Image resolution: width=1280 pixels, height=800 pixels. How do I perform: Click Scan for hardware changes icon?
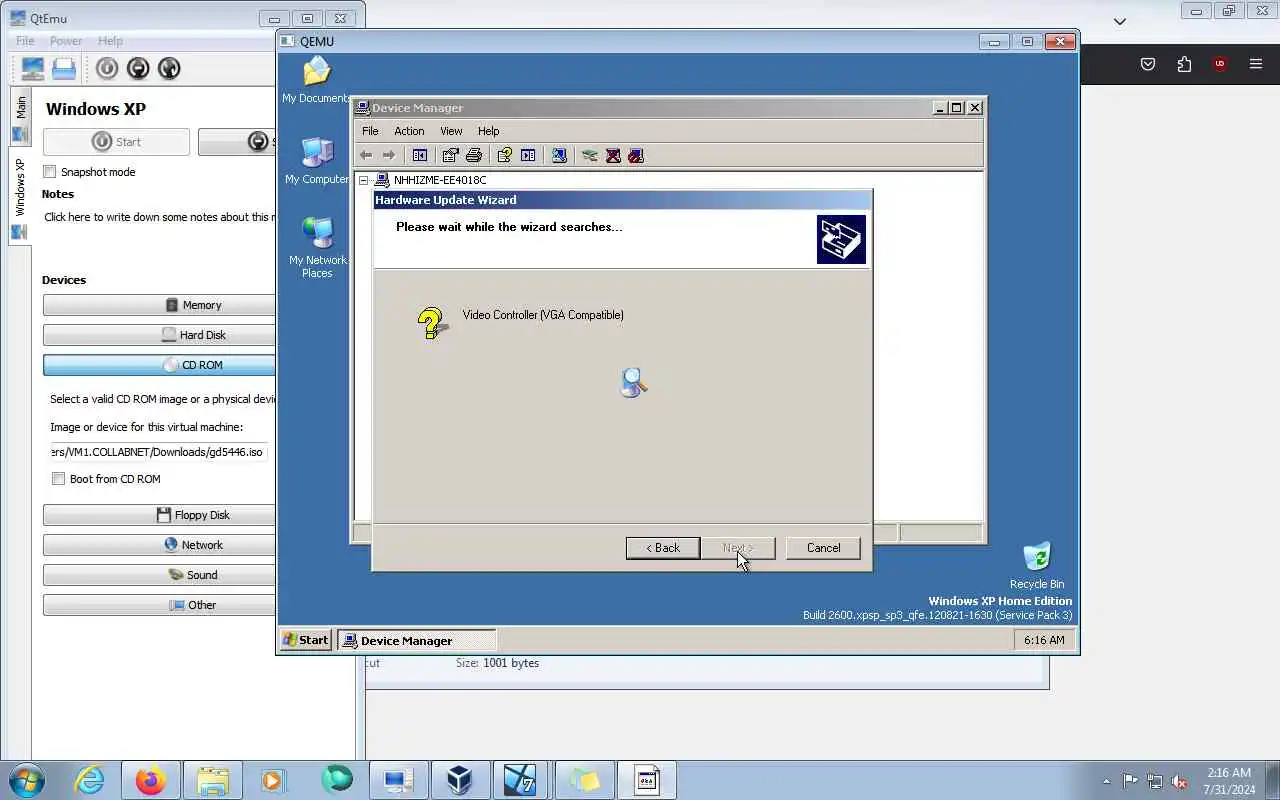(559, 155)
